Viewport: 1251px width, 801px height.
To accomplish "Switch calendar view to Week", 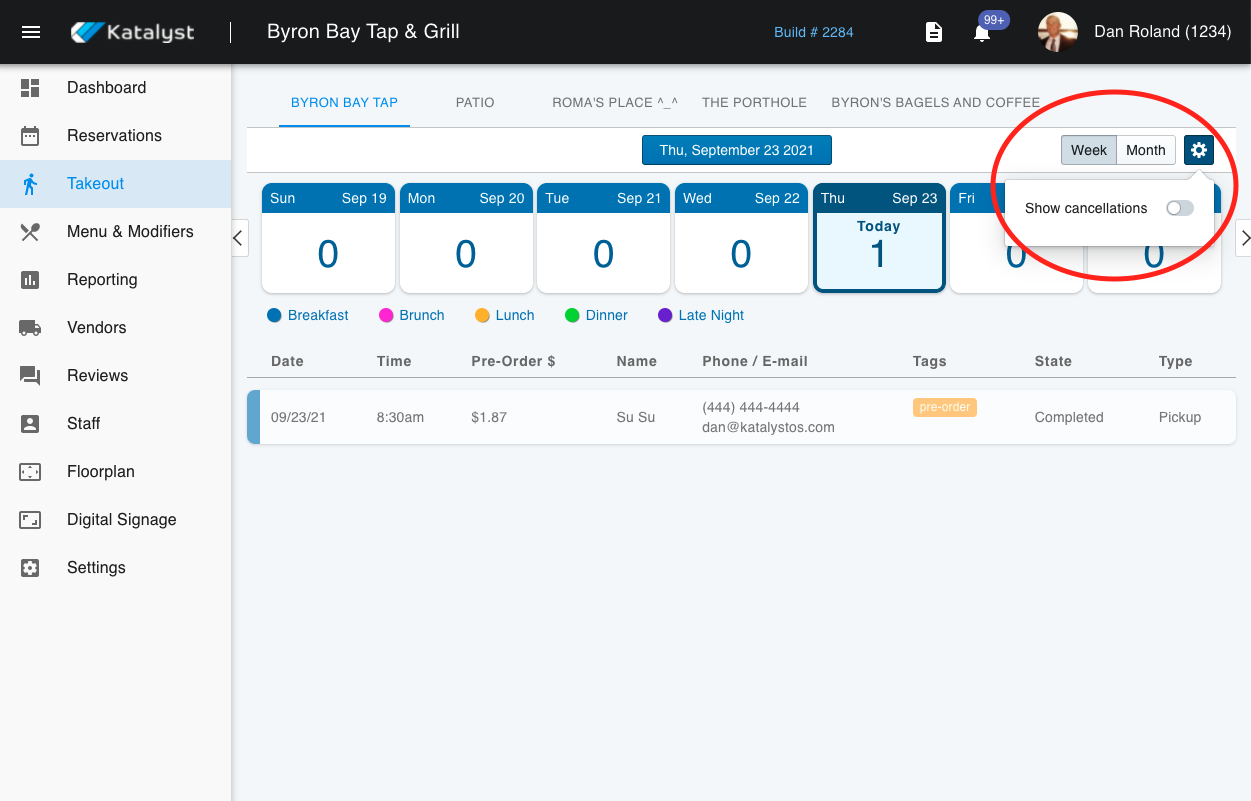I will tap(1088, 150).
